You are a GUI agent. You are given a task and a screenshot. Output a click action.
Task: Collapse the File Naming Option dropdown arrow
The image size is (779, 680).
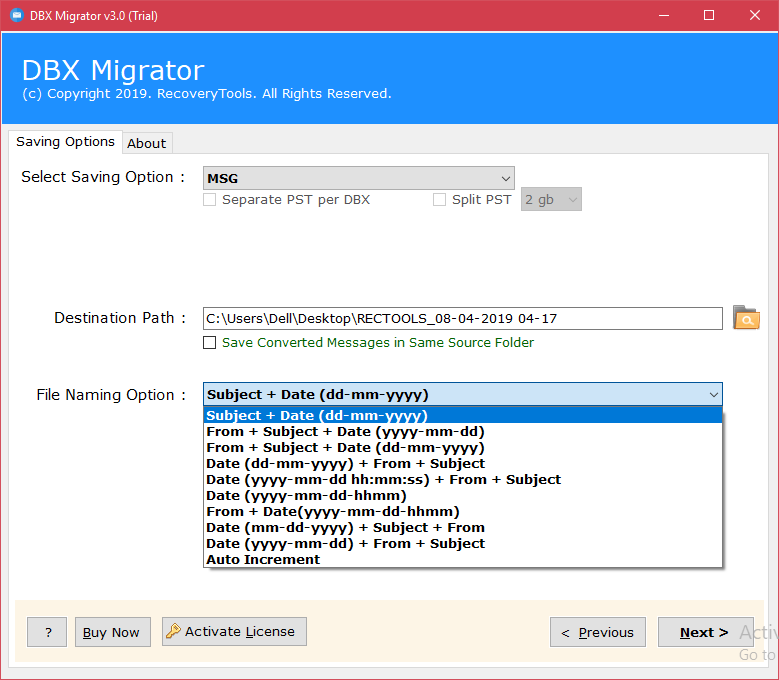coord(713,395)
